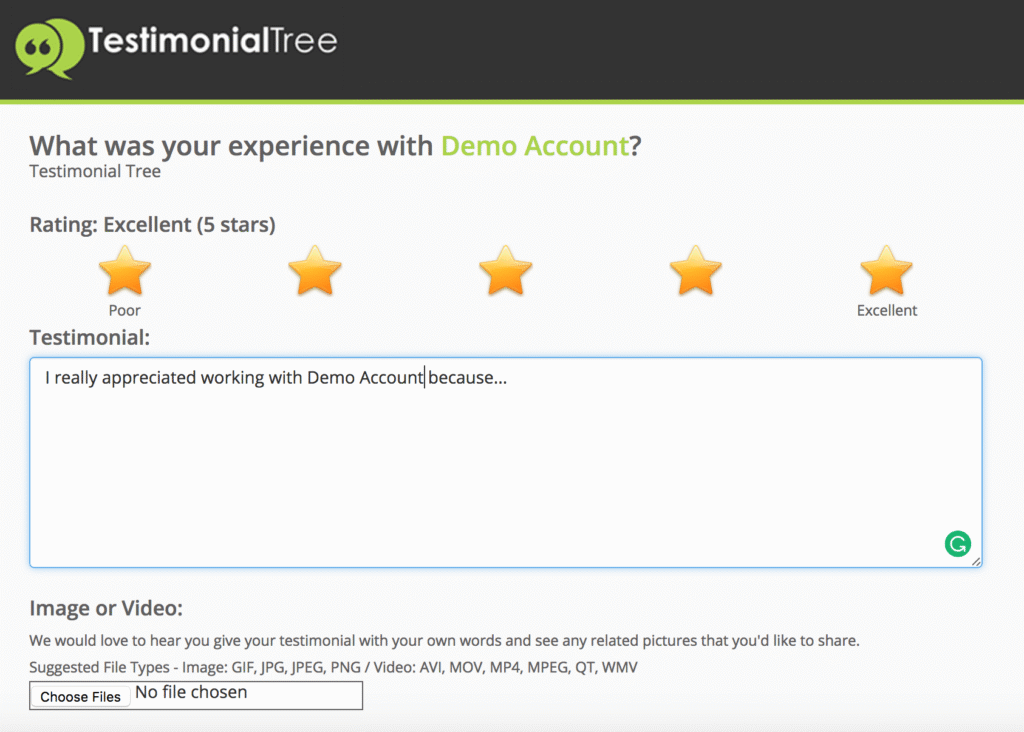Set rating by clicking the Poor star

click(x=124, y=269)
